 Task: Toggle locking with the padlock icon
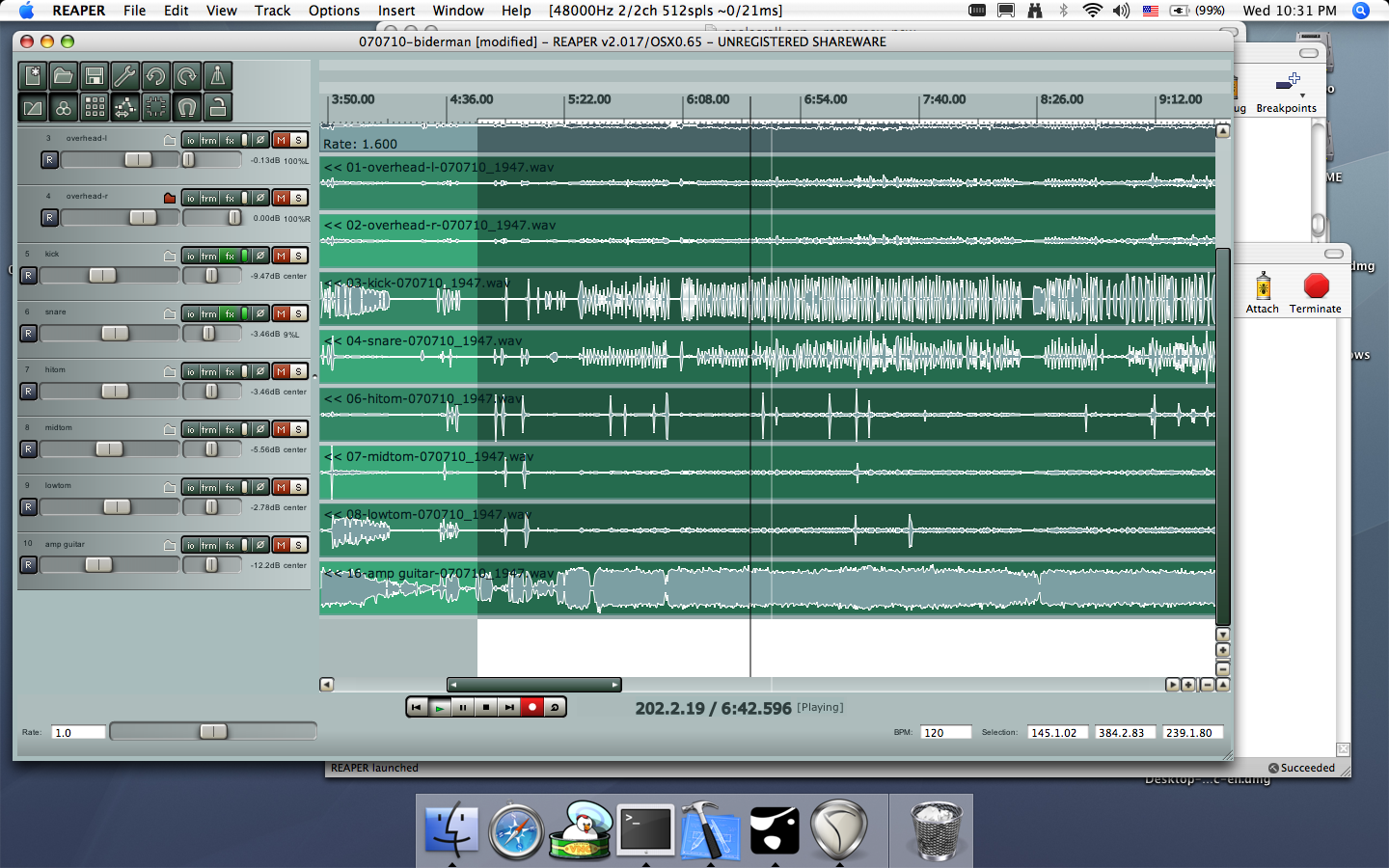tap(218, 108)
